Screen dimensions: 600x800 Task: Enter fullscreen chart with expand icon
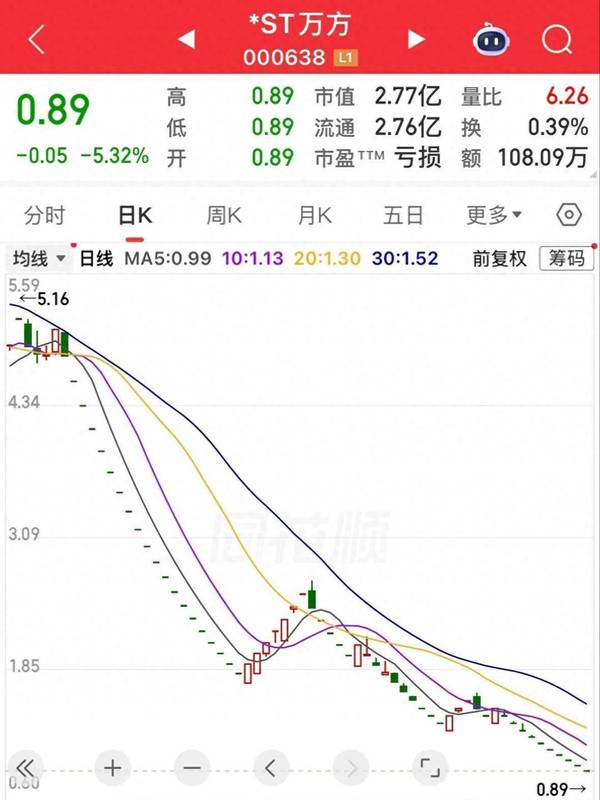point(430,767)
